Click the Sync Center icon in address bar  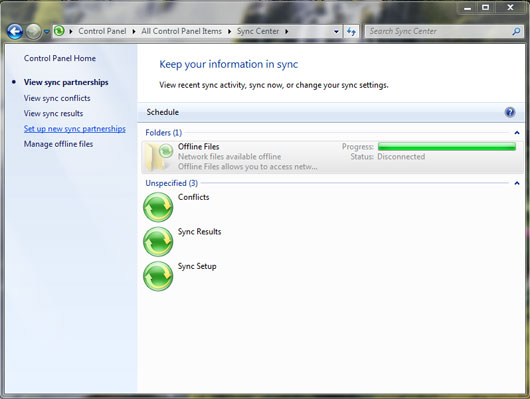point(59,31)
